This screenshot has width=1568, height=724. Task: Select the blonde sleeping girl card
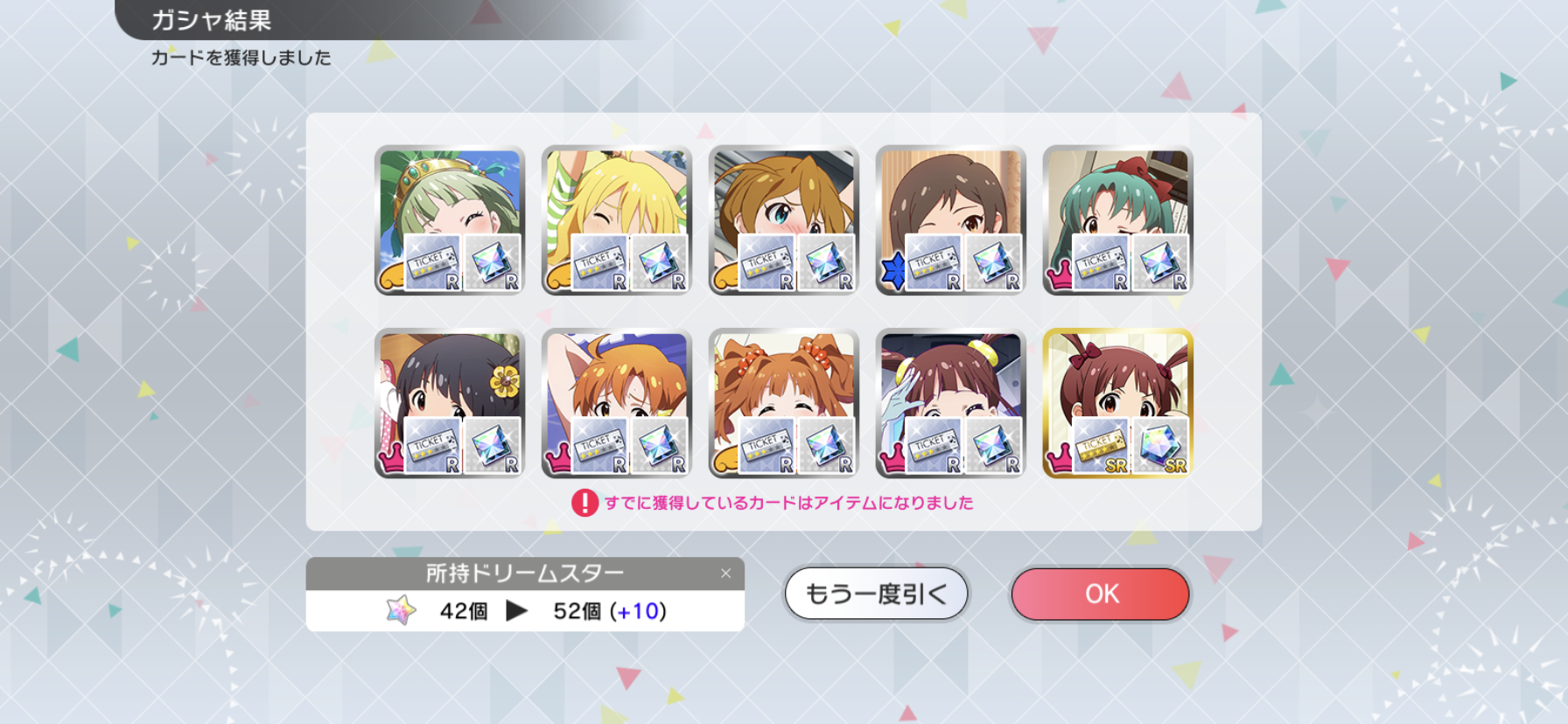(x=617, y=220)
